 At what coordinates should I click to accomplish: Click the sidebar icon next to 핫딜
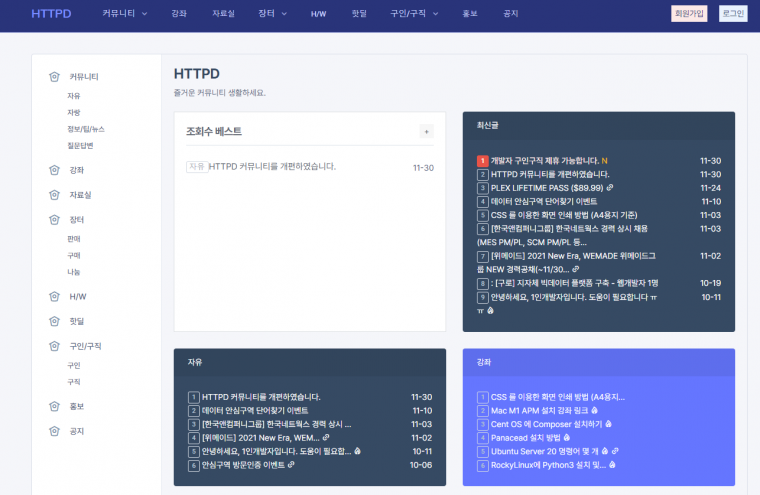pos(54,321)
